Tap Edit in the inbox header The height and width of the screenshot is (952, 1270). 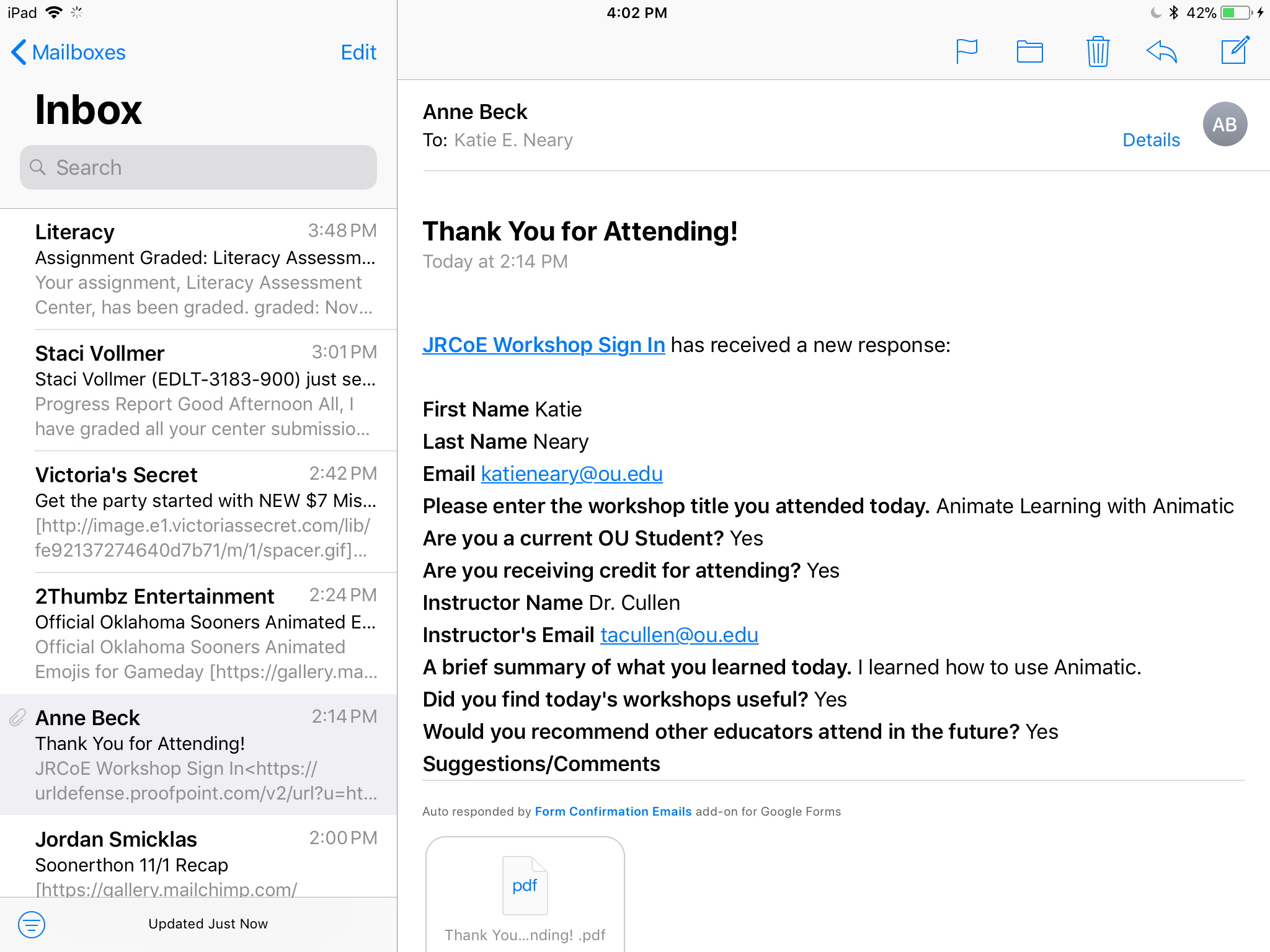coord(358,52)
